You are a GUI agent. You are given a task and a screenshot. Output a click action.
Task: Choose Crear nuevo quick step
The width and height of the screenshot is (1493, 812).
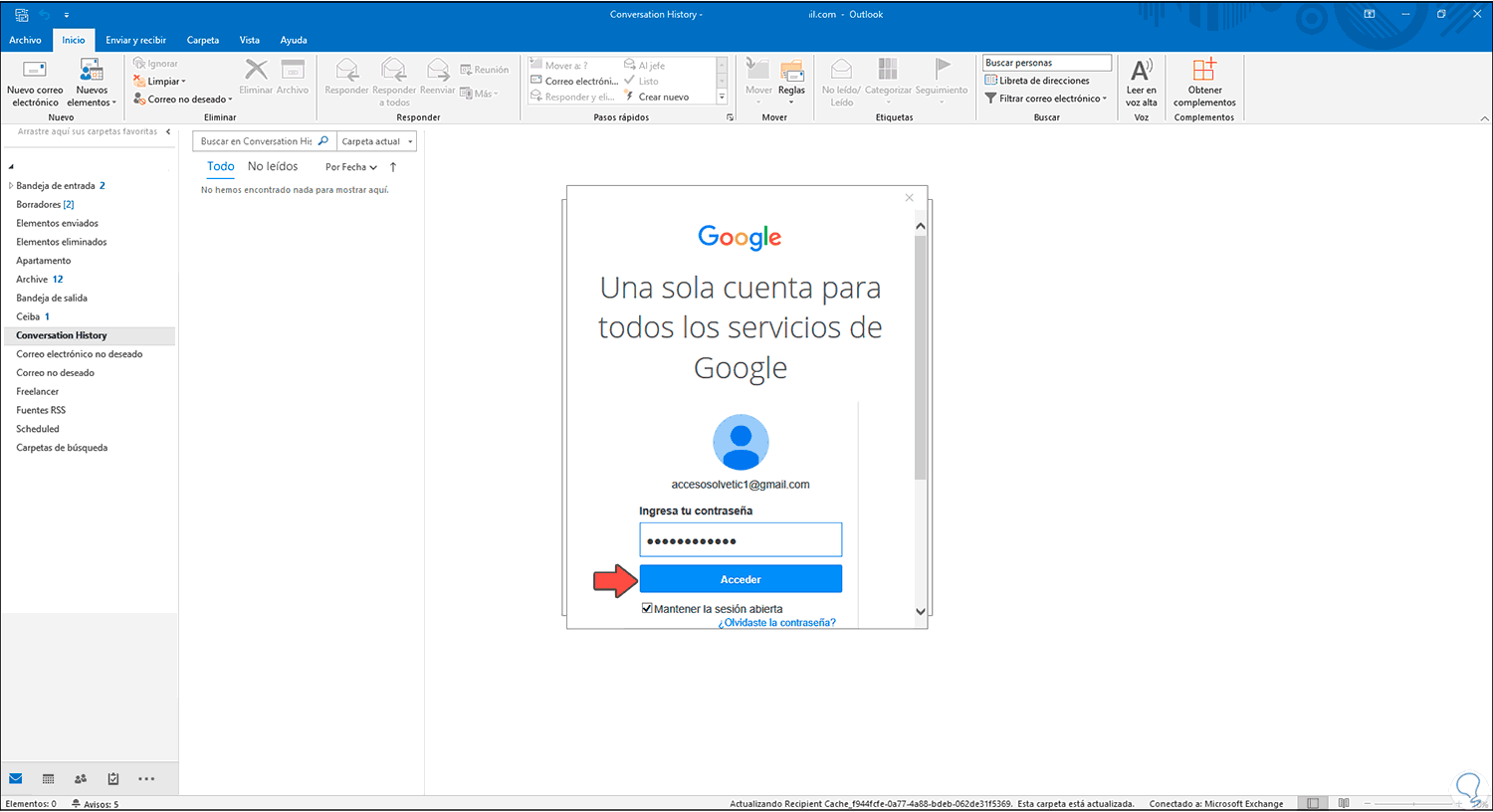[657, 98]
